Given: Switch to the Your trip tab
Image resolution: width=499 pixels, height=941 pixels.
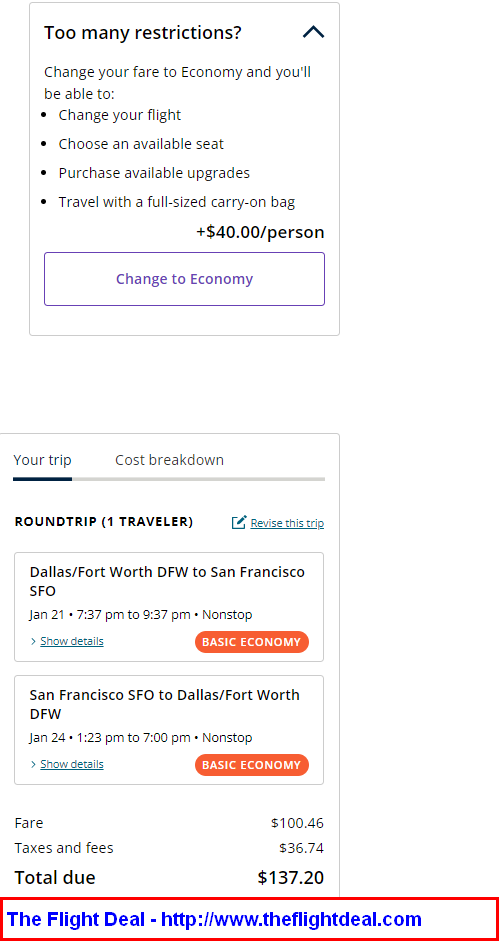Looking at the screenshot, I should 42,460.
